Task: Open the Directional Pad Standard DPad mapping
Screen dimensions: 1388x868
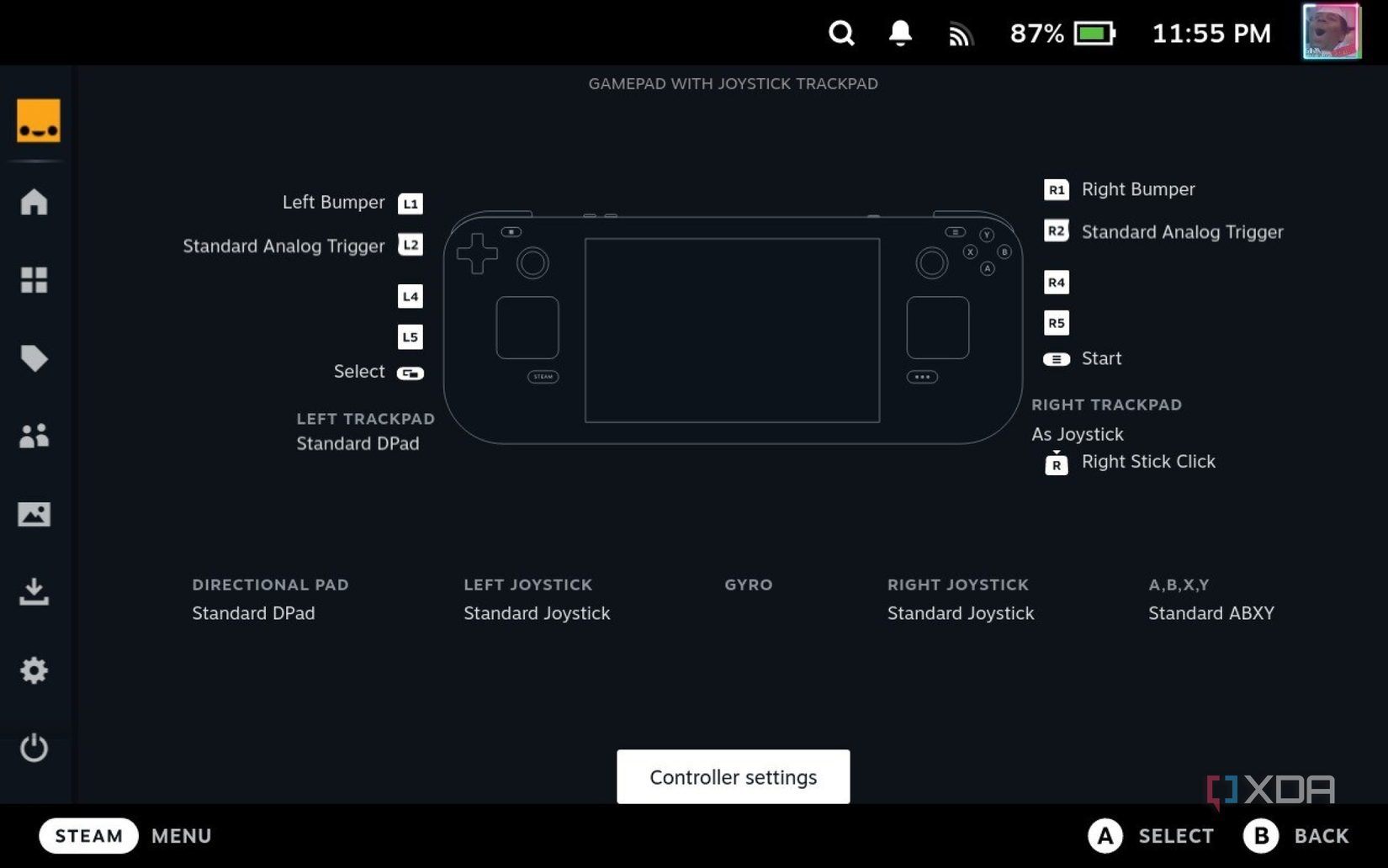Action: click(x=253, y=613)
